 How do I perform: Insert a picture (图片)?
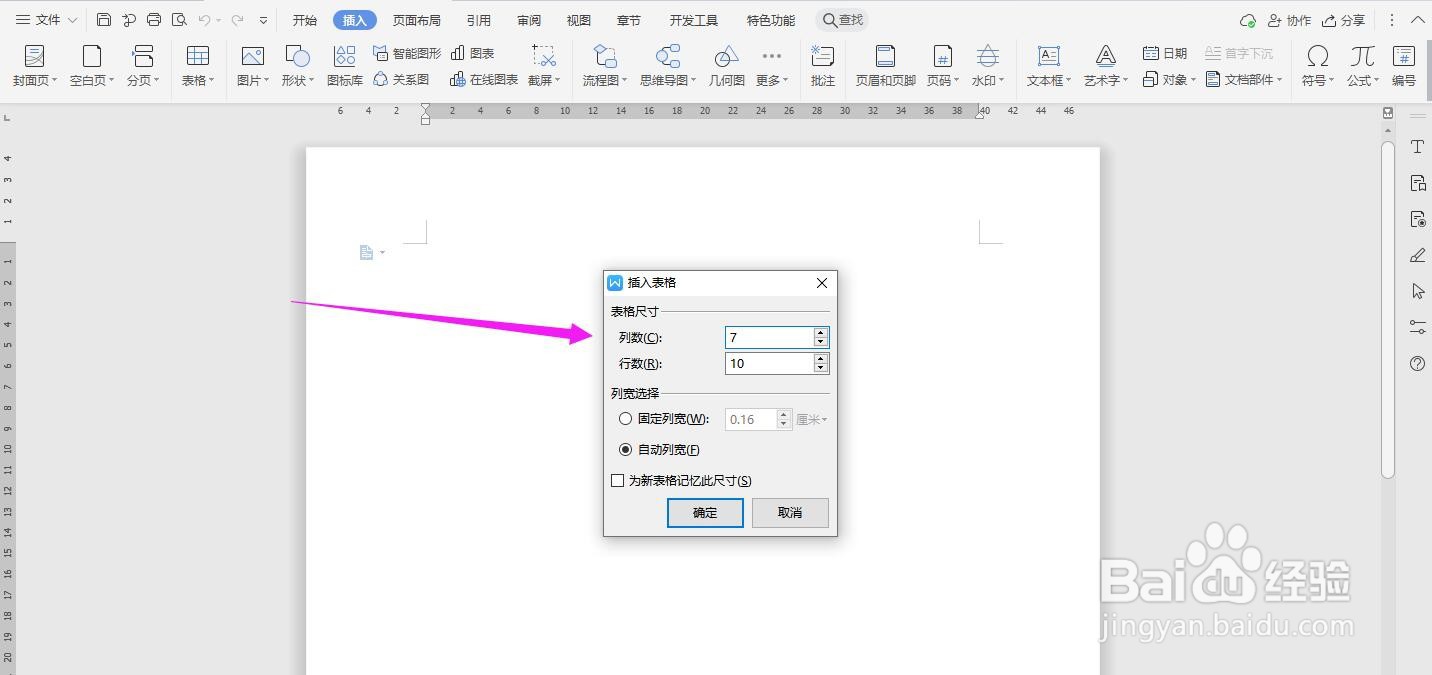(253, 66)
